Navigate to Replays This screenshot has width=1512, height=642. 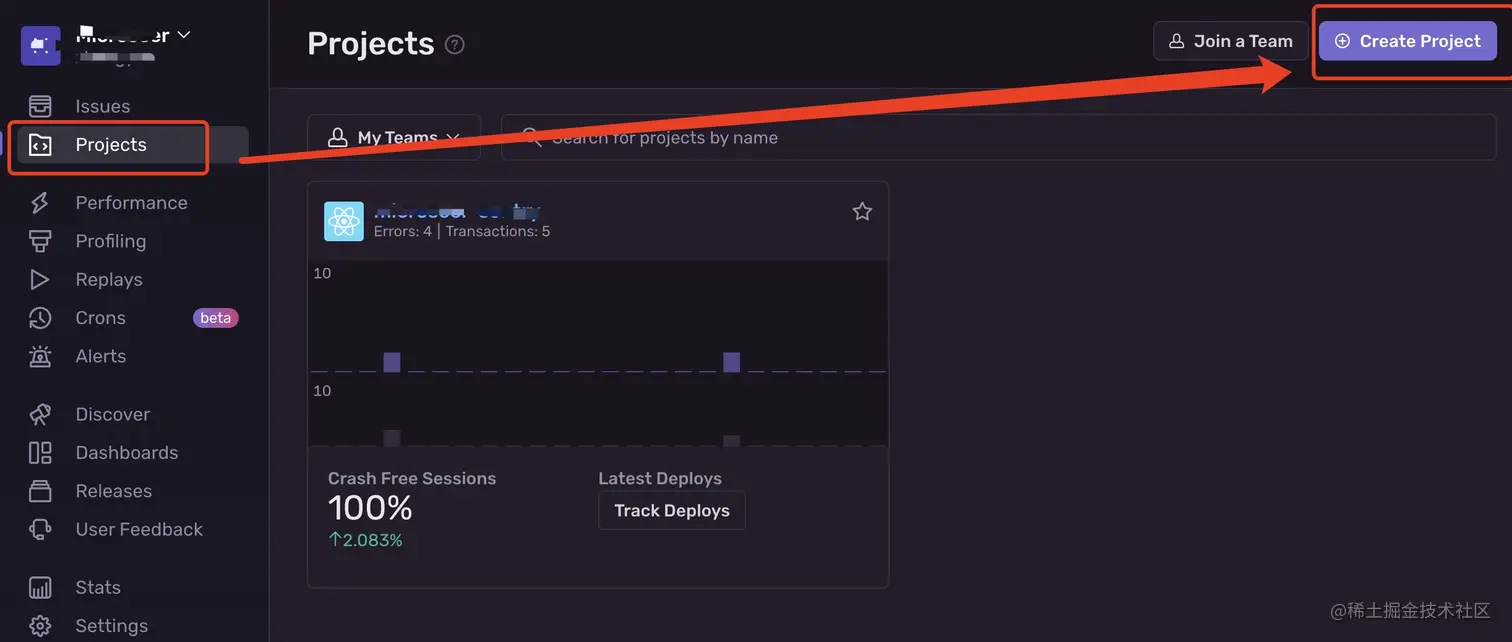[x=109, y=280]
